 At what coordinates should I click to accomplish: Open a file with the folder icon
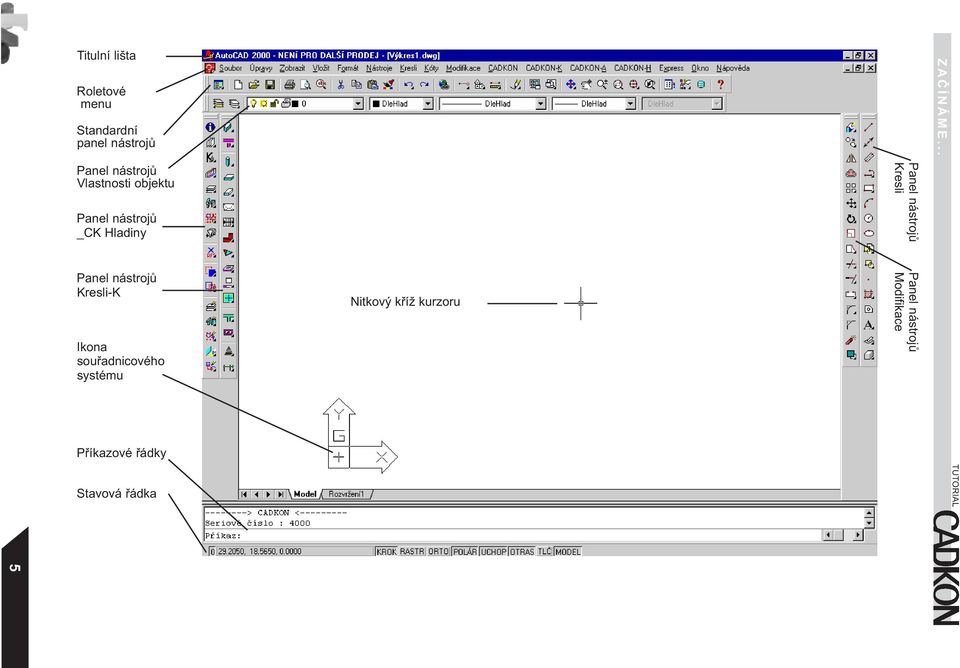click(253, 85)
